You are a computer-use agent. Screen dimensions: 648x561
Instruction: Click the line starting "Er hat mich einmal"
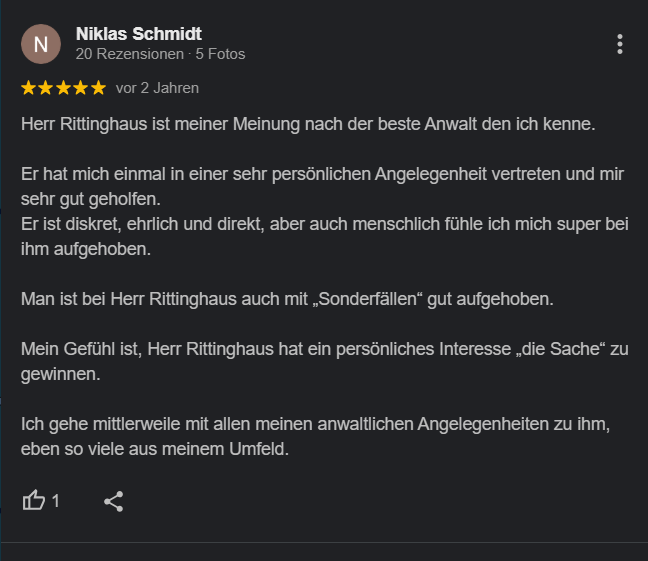322,174
